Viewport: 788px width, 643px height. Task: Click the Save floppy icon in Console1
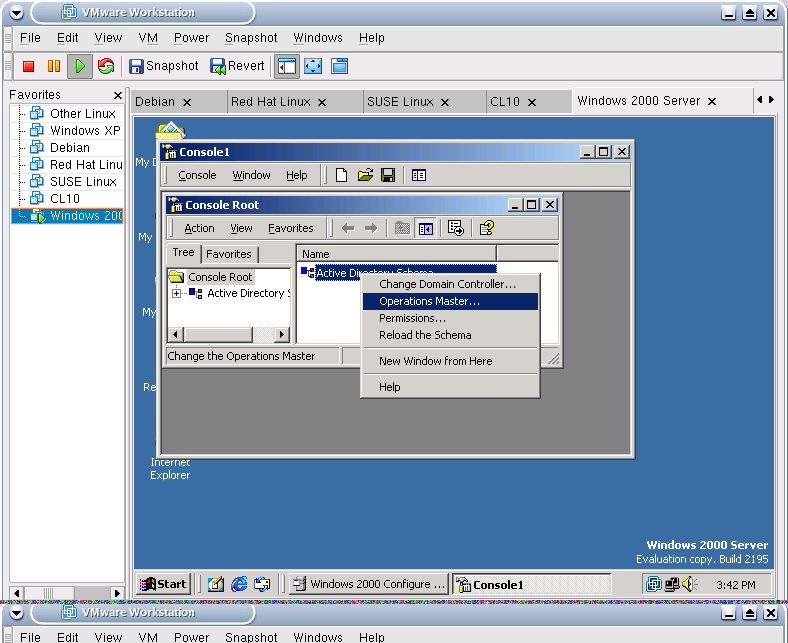[388, 175]
